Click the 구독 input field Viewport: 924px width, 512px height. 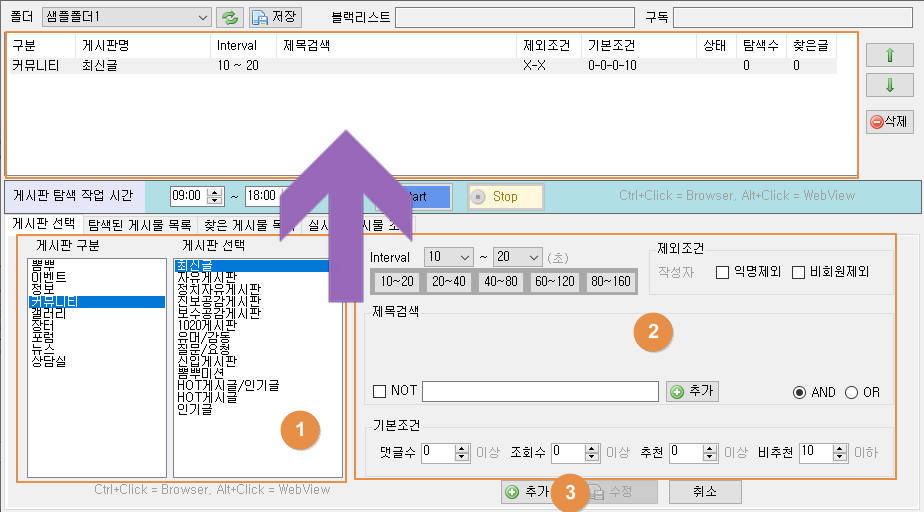[x=793, y=18]
